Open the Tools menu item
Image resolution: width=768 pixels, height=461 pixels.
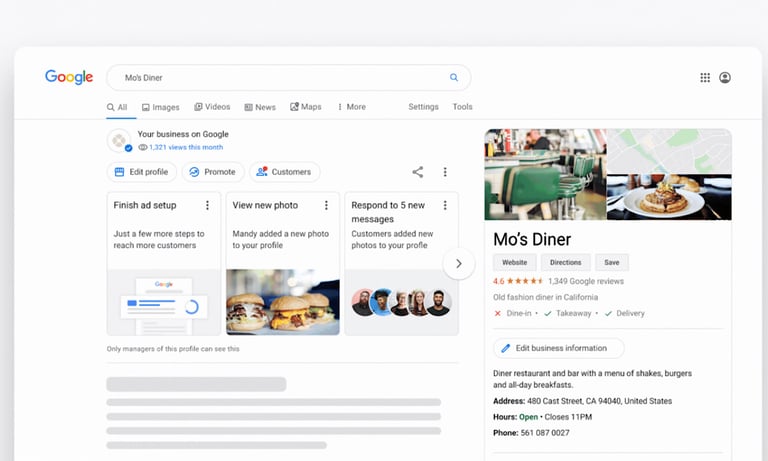(x=462, y=107)
